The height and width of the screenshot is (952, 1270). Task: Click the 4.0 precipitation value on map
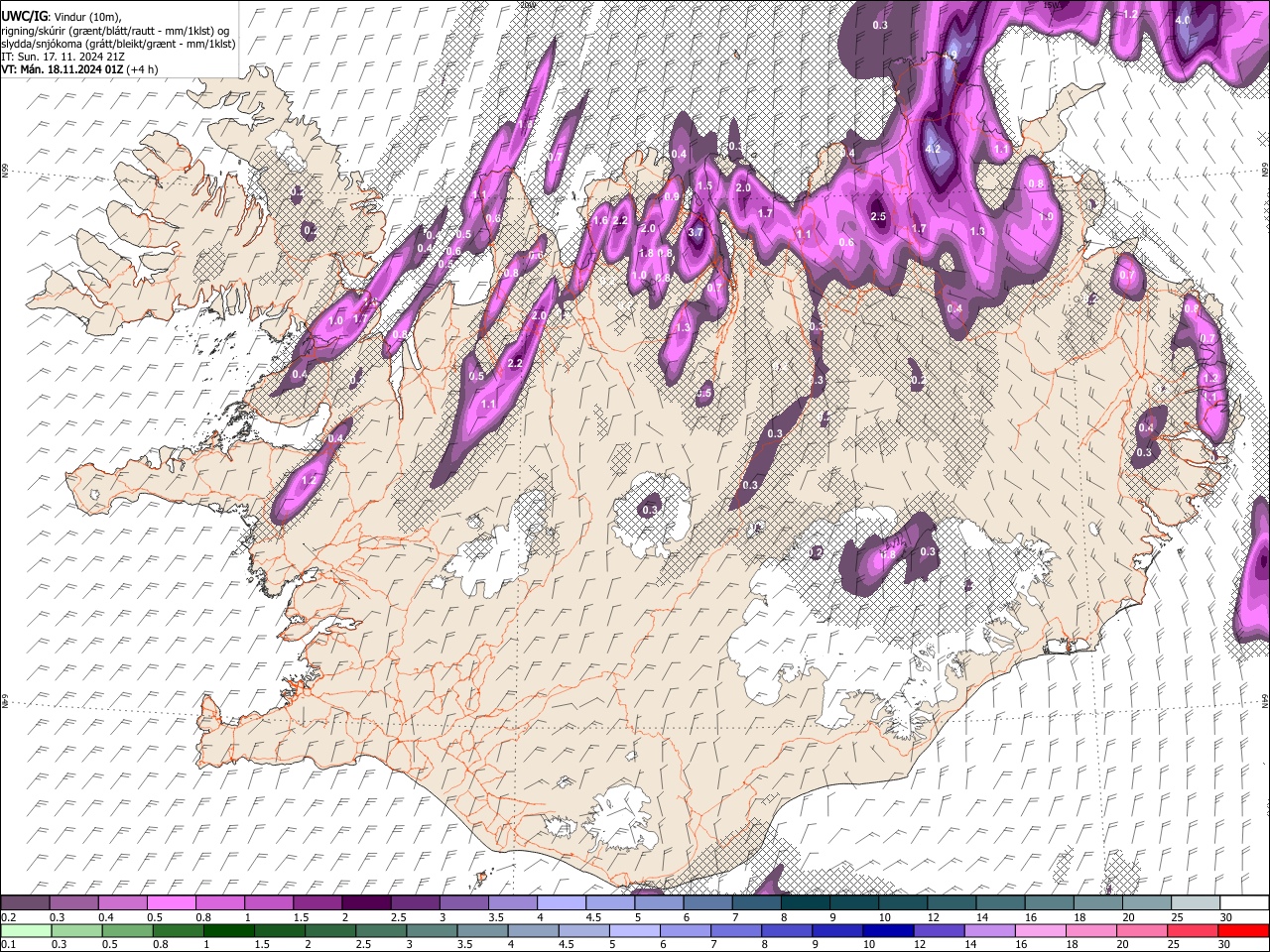pyautogui.click(x=1183, y=20)
